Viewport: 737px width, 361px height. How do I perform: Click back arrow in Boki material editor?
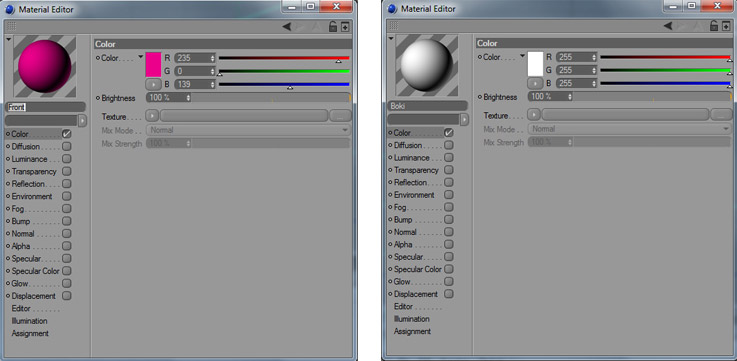(668, 25)
